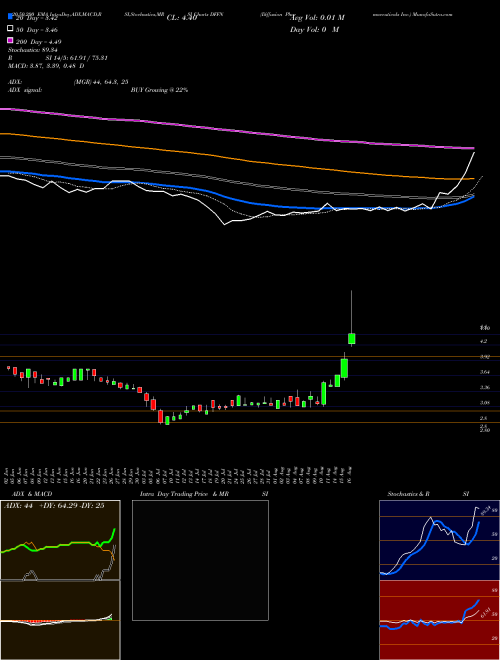Click the 'MACD: 3.87, 3.39, 0.48 D' line
Image resolution: width=500 pixels, height=660 pixels.
coord(46,66)
